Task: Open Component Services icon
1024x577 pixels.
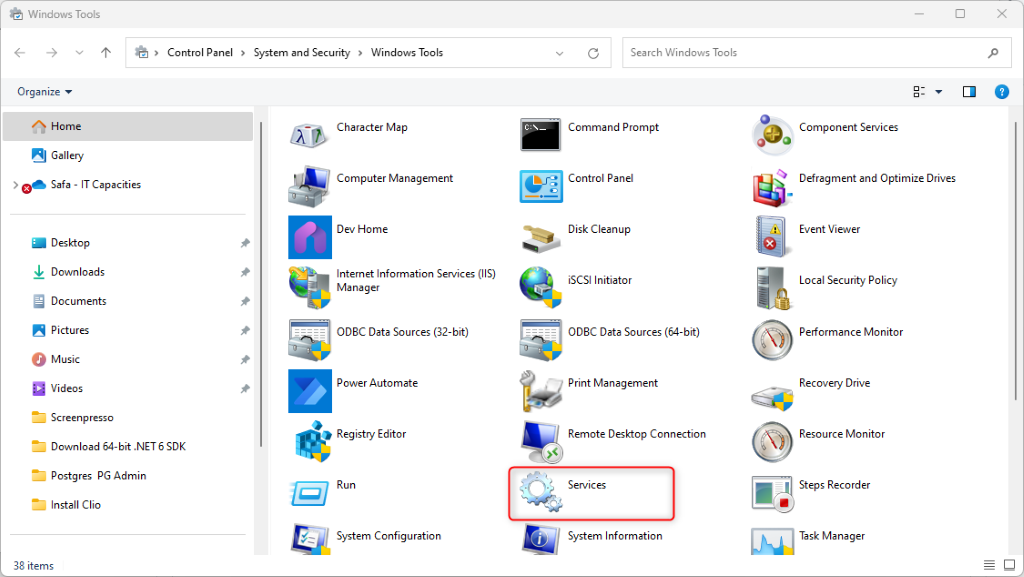Action: point(772,134)
